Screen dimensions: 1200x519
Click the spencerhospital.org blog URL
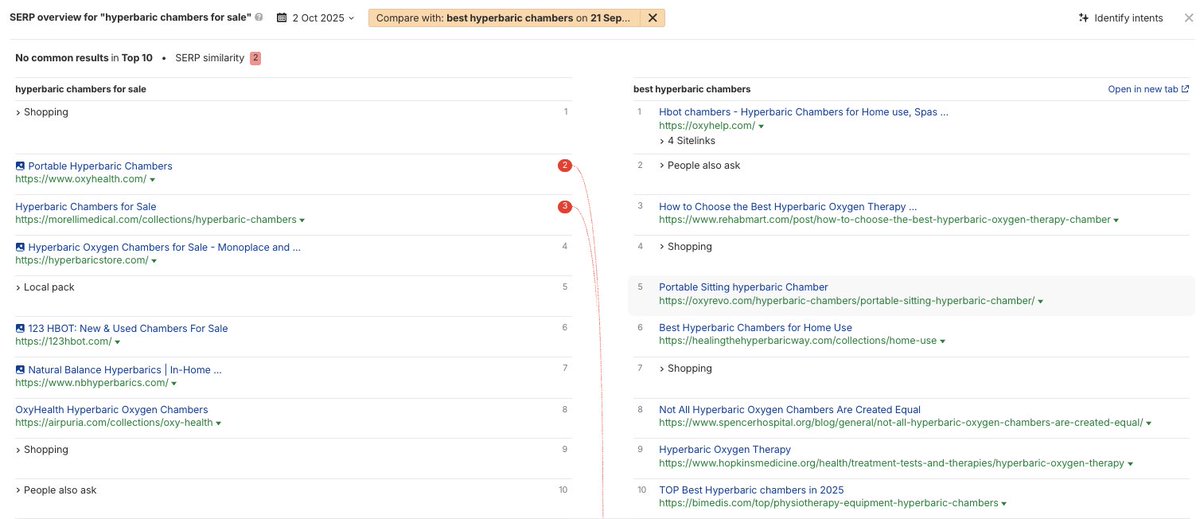[901, 423]
